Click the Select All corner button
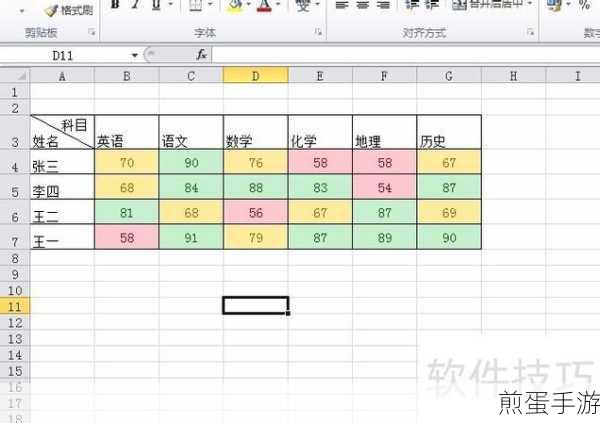The image size is (600, 423). pyautogui.click(x=15, y=75)
